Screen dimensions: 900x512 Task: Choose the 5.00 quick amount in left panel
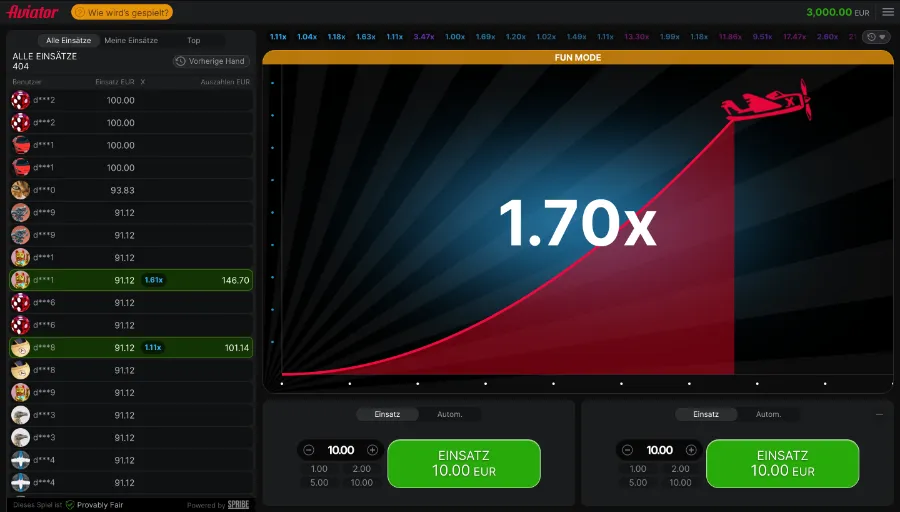click(x=319, y=482)
